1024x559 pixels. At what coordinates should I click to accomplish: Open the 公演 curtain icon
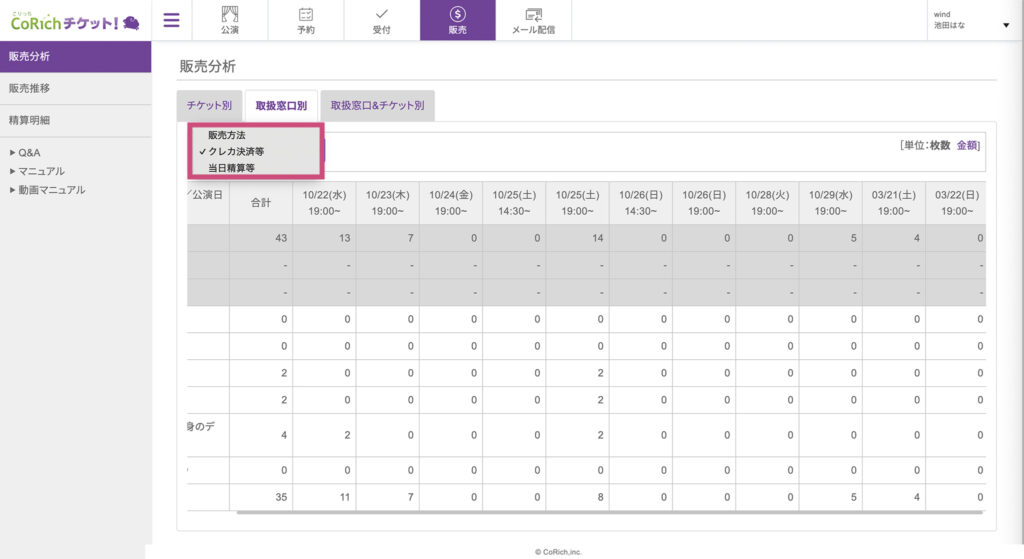(x=230, y=14)
